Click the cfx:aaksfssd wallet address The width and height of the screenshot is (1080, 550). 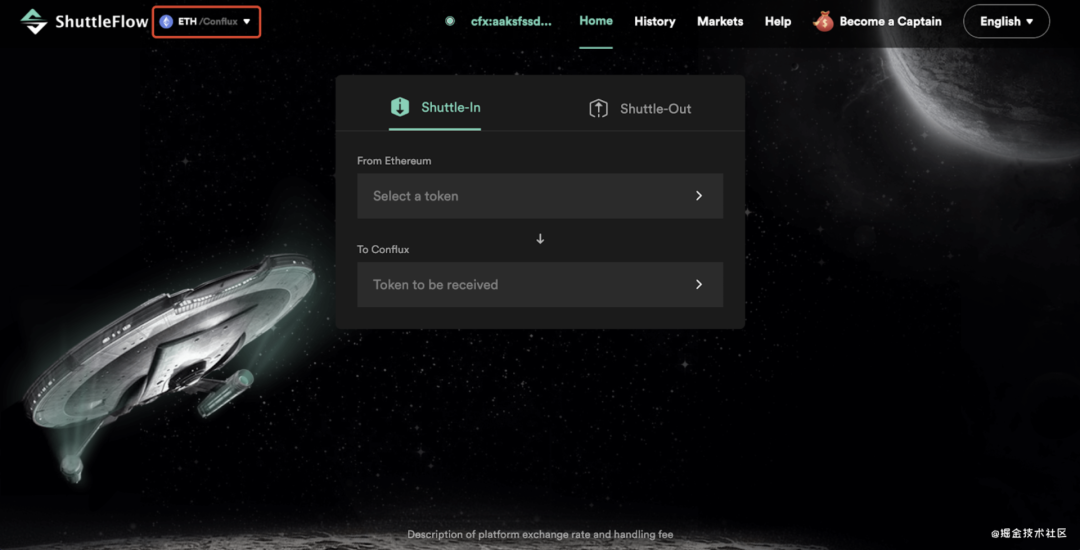[511, 21]
